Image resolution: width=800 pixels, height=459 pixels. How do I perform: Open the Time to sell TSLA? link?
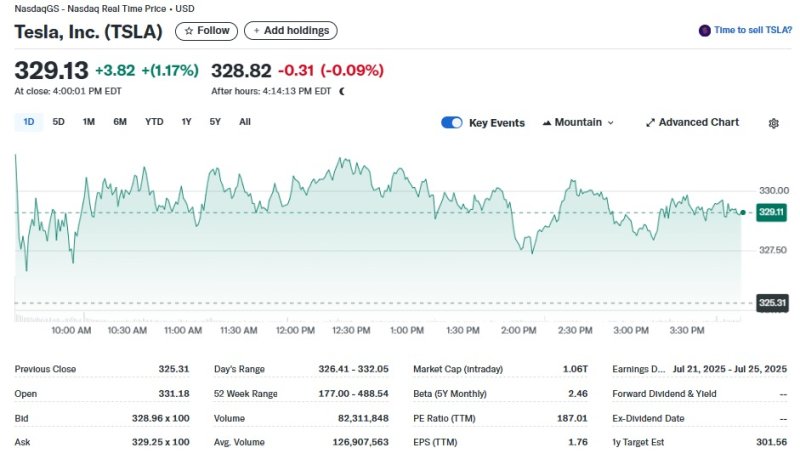pos(753,31)
